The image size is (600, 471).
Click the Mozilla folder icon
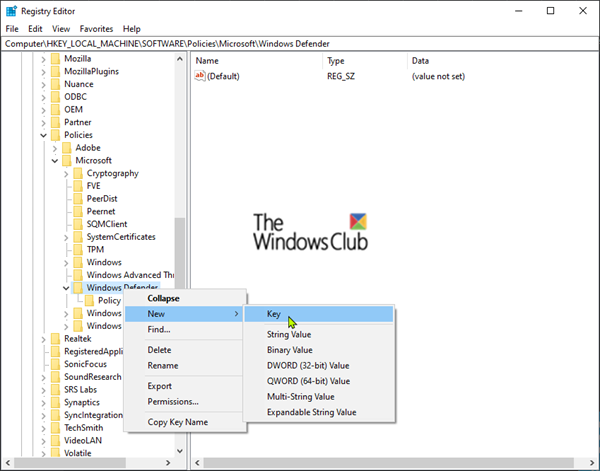click(x=56, y=59)
